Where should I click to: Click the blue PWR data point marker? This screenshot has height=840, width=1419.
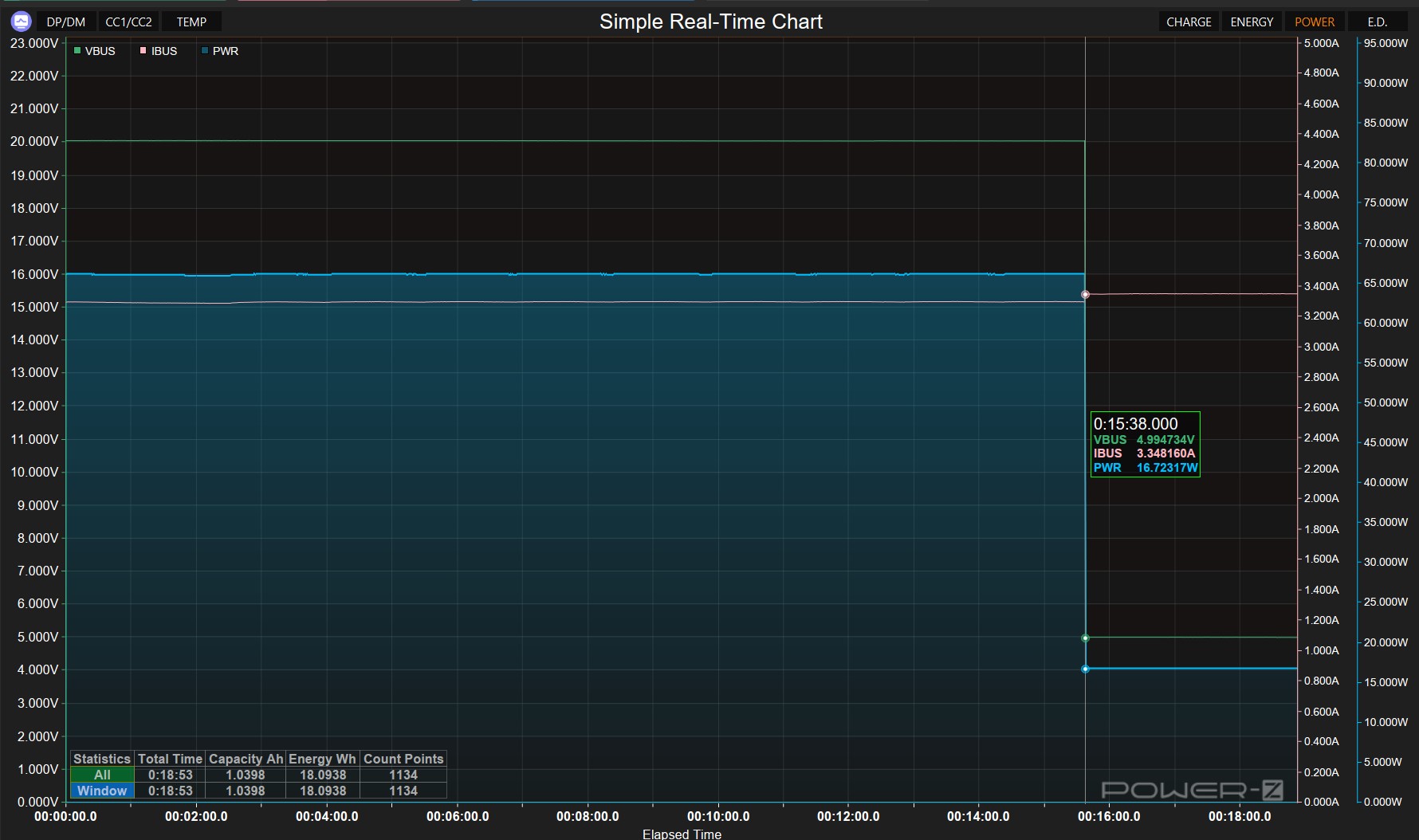pos(1085,669)
